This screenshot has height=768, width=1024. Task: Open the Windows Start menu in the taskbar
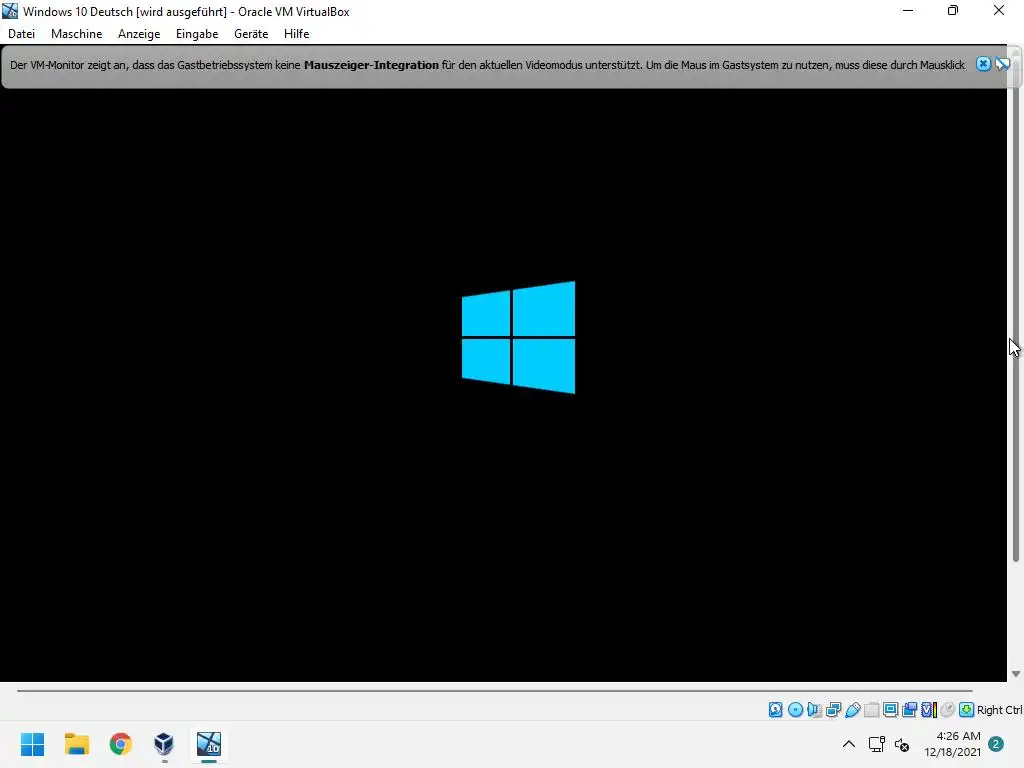32,744
